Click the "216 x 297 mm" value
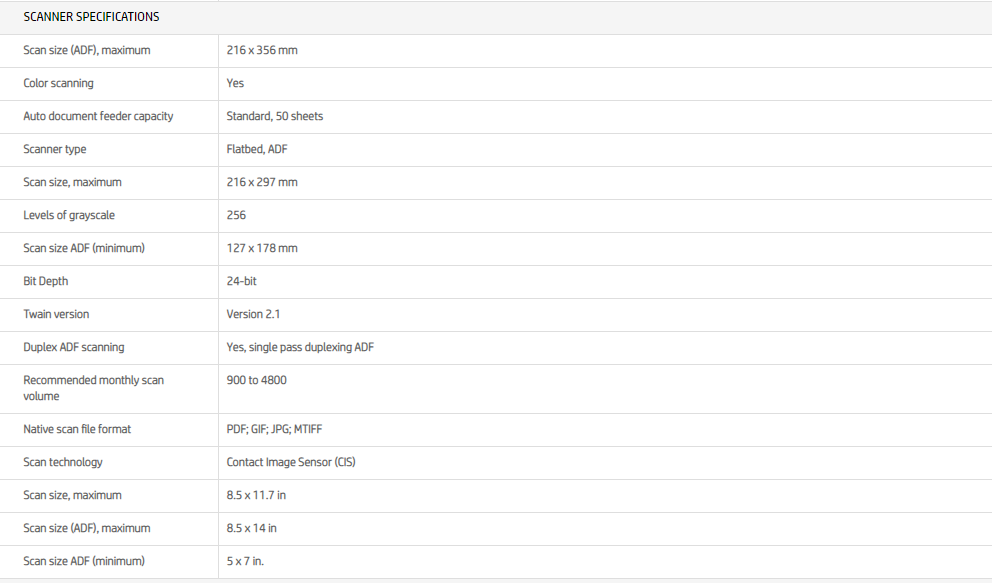992x583 pixels. click(x=262, y=182)
